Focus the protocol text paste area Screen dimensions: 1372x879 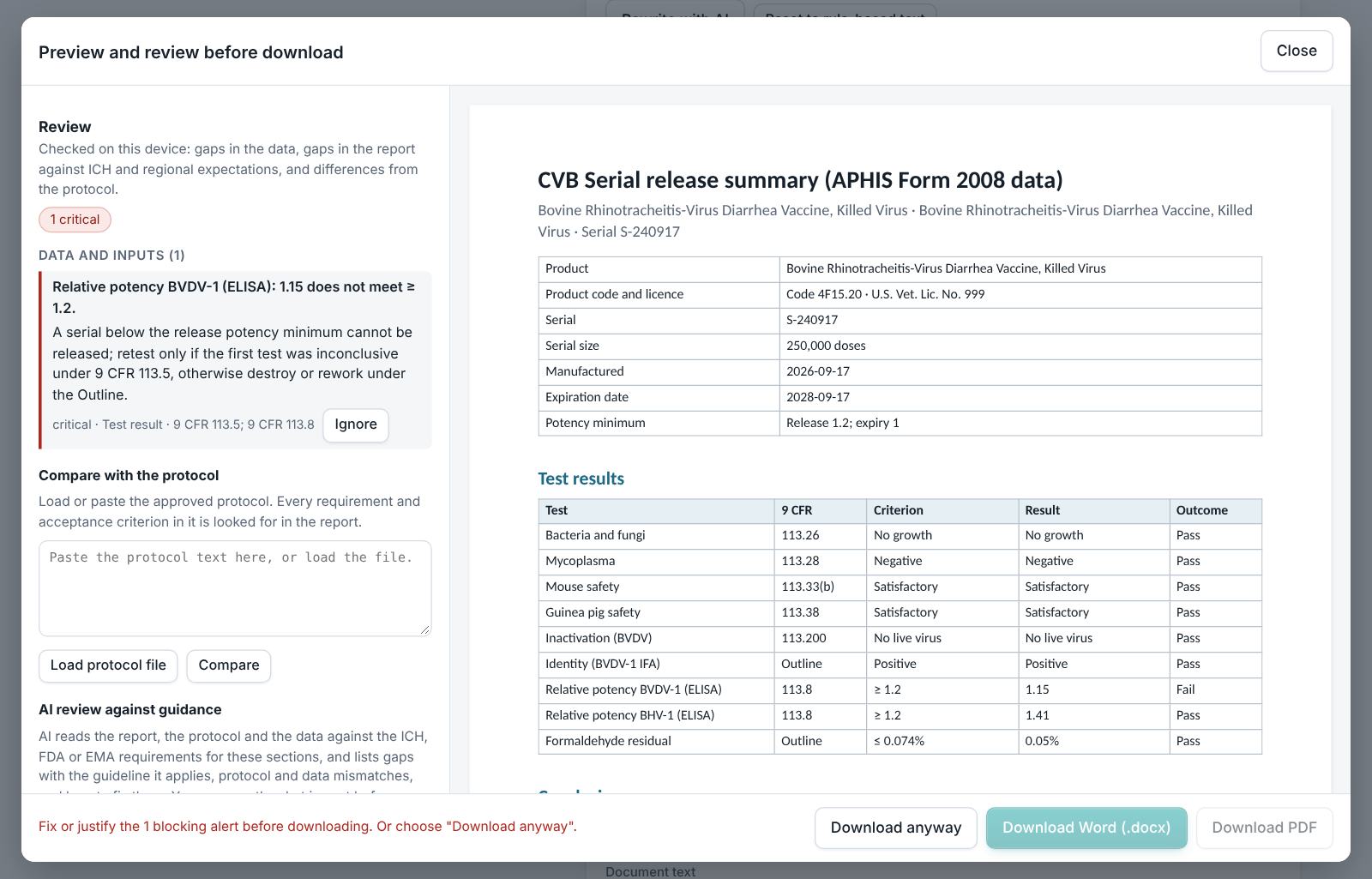235,588
